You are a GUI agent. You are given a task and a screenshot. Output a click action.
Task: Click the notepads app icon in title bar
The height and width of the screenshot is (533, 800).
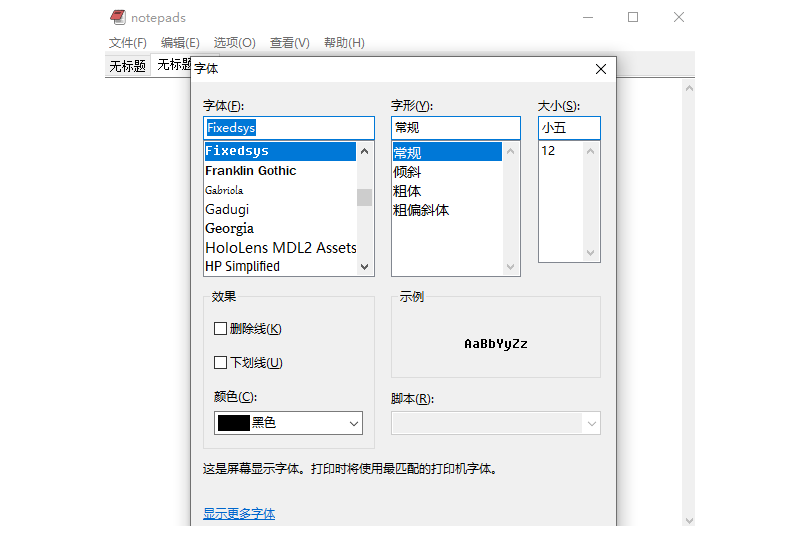tap(118, 17)
